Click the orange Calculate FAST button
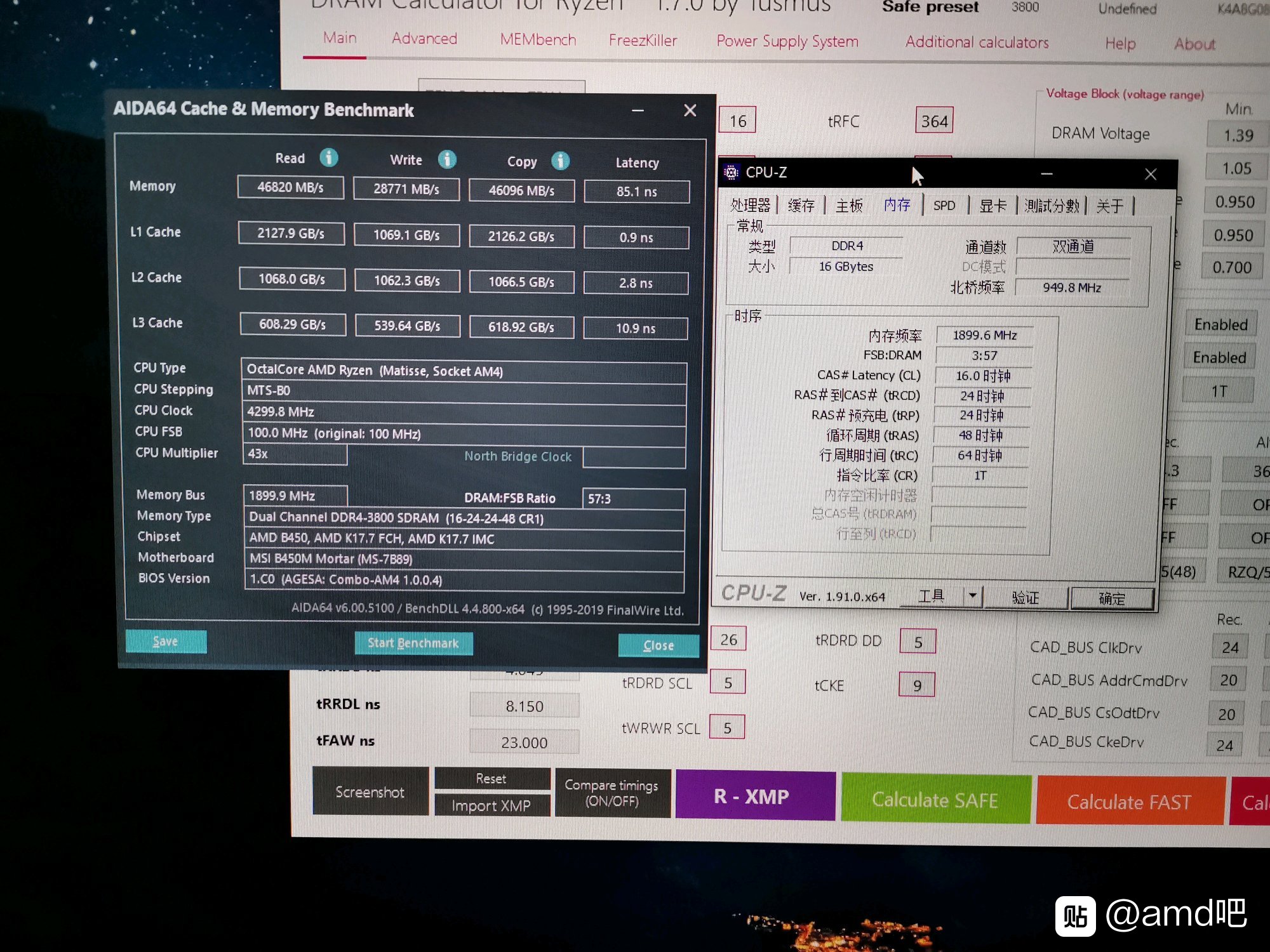This screenshot has width=1270, height=952. click(1130, 802)
